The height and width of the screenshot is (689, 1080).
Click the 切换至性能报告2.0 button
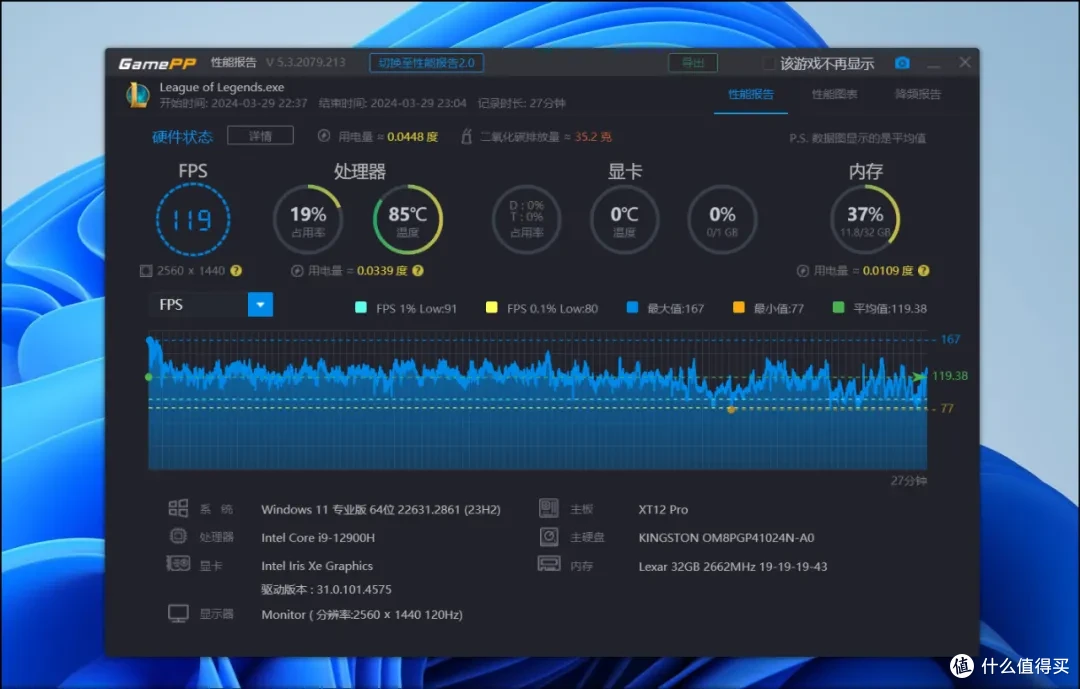[x=426, y=63]
